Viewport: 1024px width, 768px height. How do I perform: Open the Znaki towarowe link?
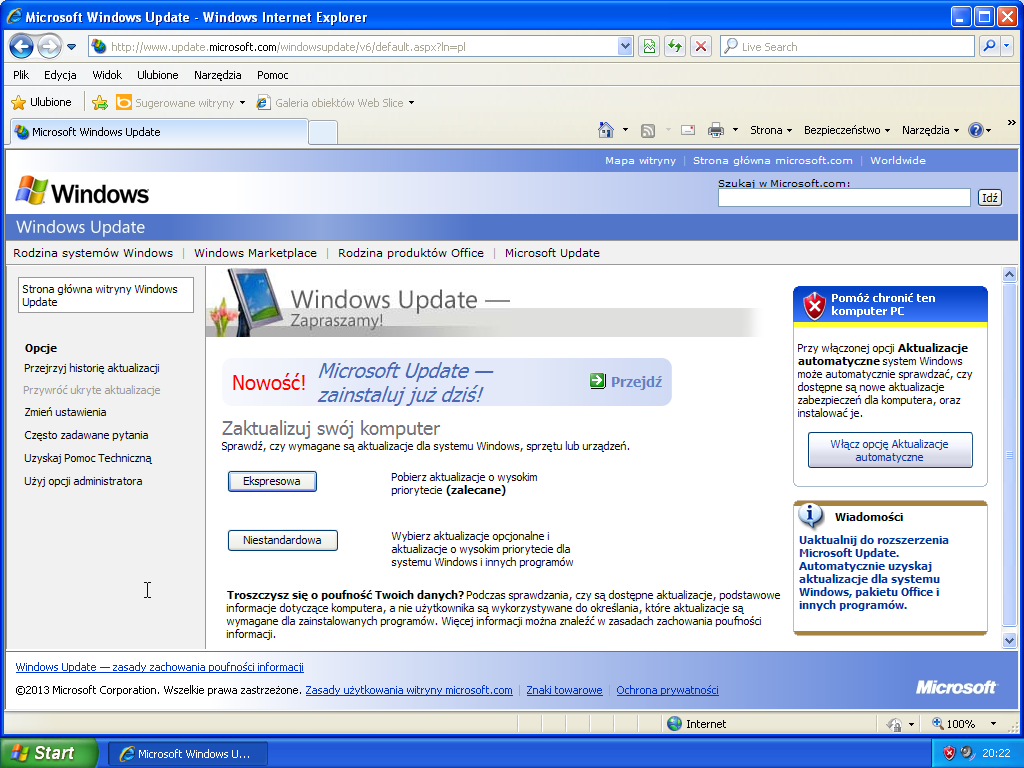[564, 690]
